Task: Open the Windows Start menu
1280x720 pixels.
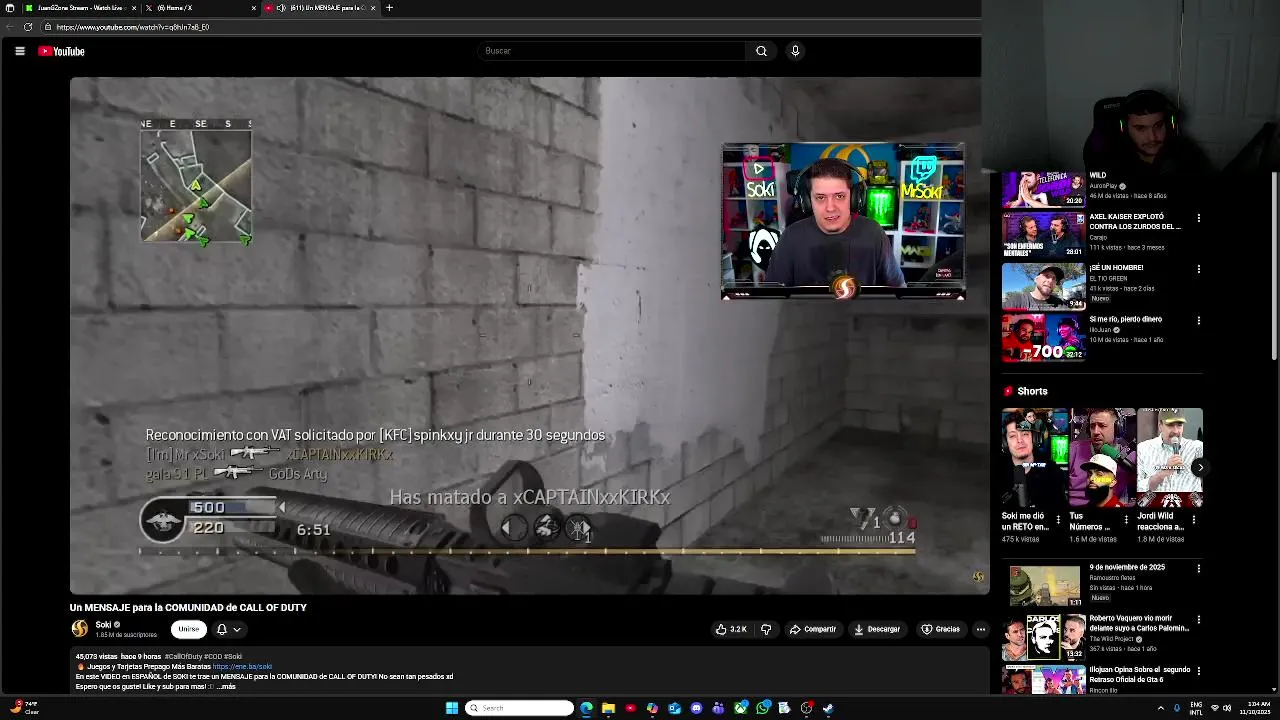Action: coord(452,708)
